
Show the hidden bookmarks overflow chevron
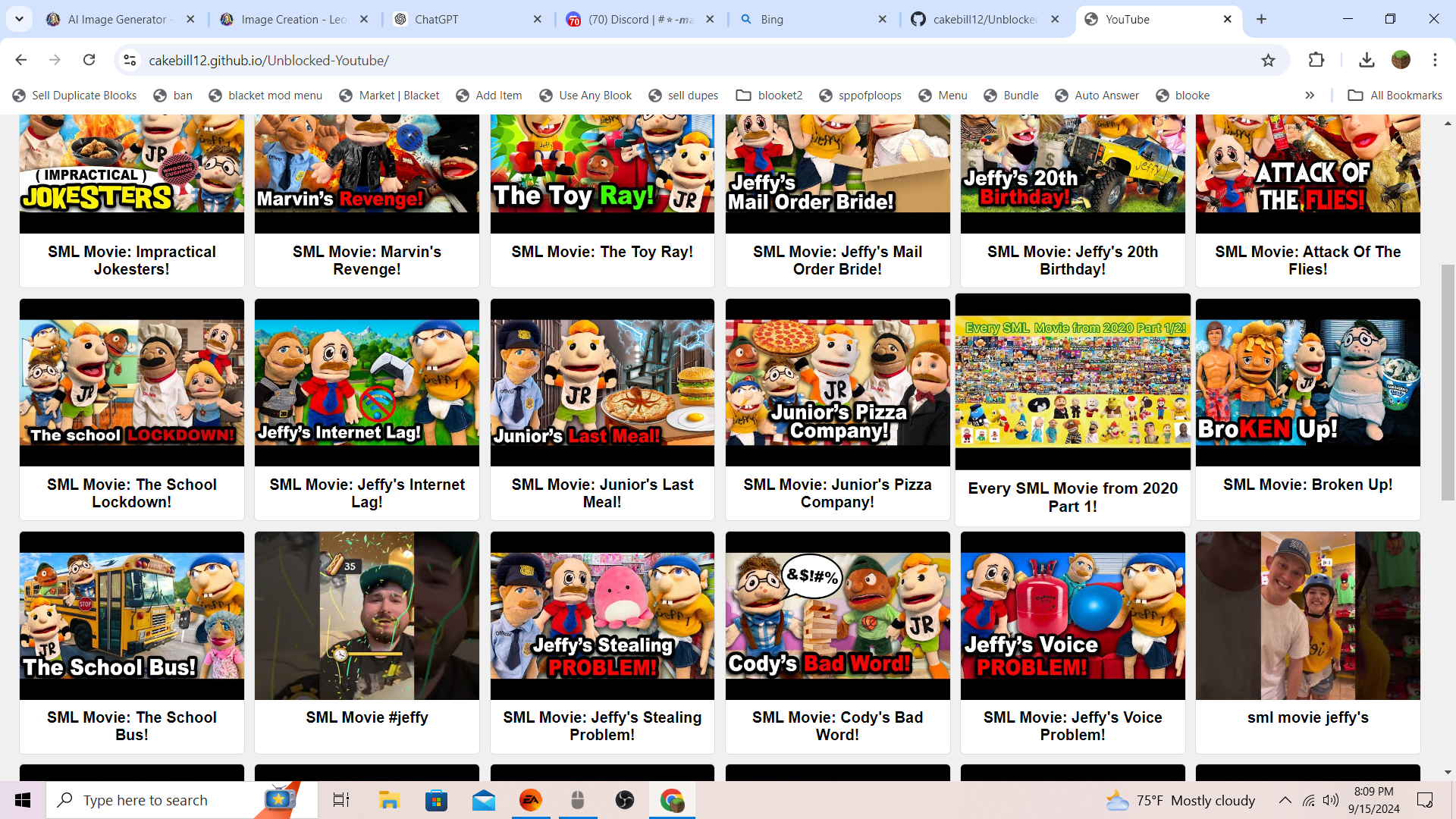[1310, 96]
